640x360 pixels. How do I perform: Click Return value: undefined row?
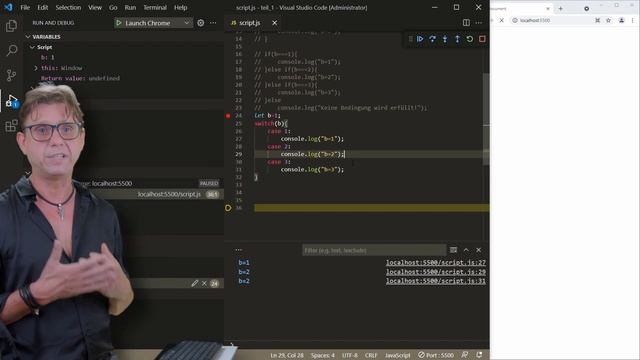(80, 78)
